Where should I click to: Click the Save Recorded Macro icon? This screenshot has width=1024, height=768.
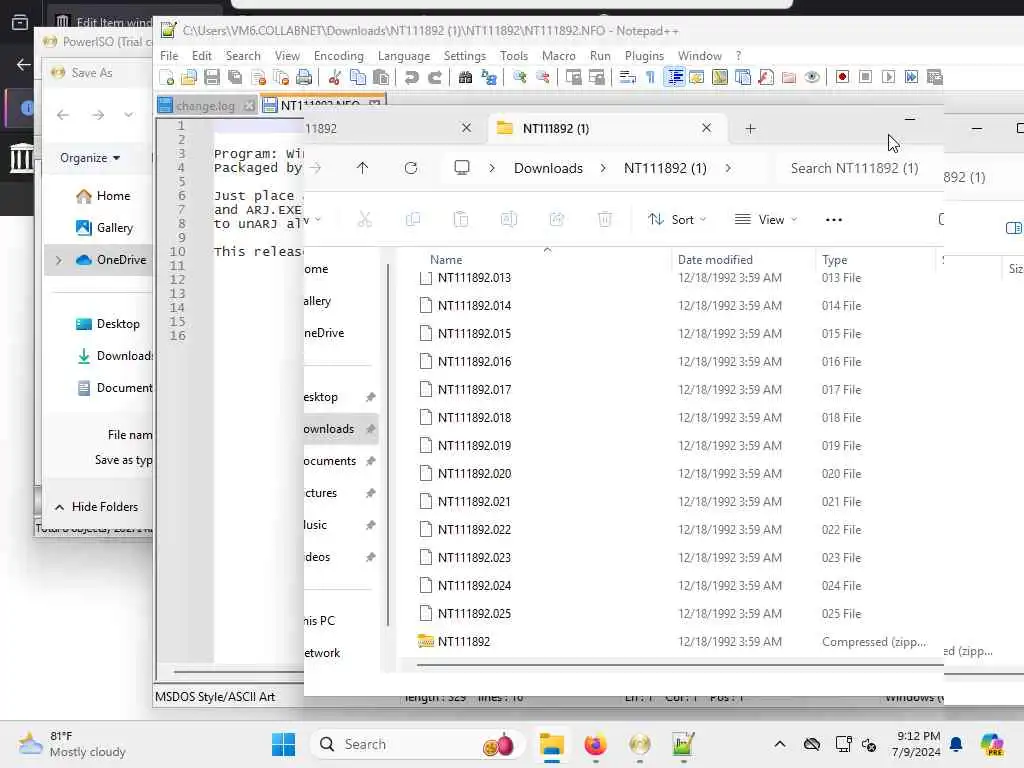pos(935,78)
